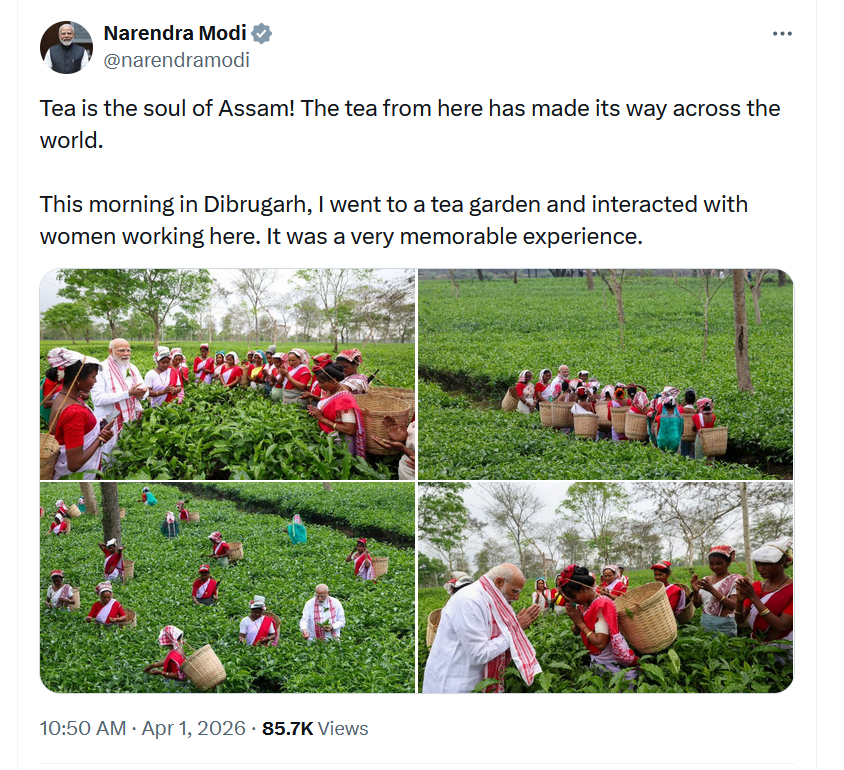
Task: Click the blue verified badge icon
Action: [262, 33]
